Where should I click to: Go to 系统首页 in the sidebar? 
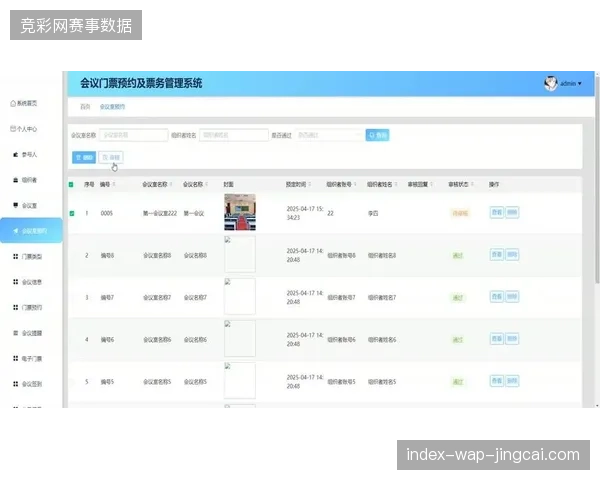coord(24,103)
